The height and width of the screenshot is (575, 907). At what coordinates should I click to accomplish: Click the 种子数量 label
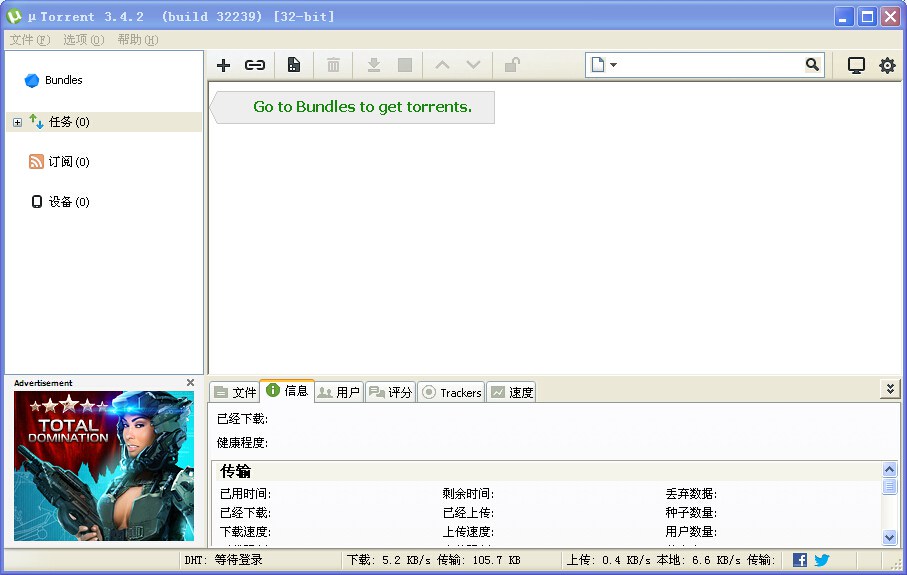[x=691, y=513]
